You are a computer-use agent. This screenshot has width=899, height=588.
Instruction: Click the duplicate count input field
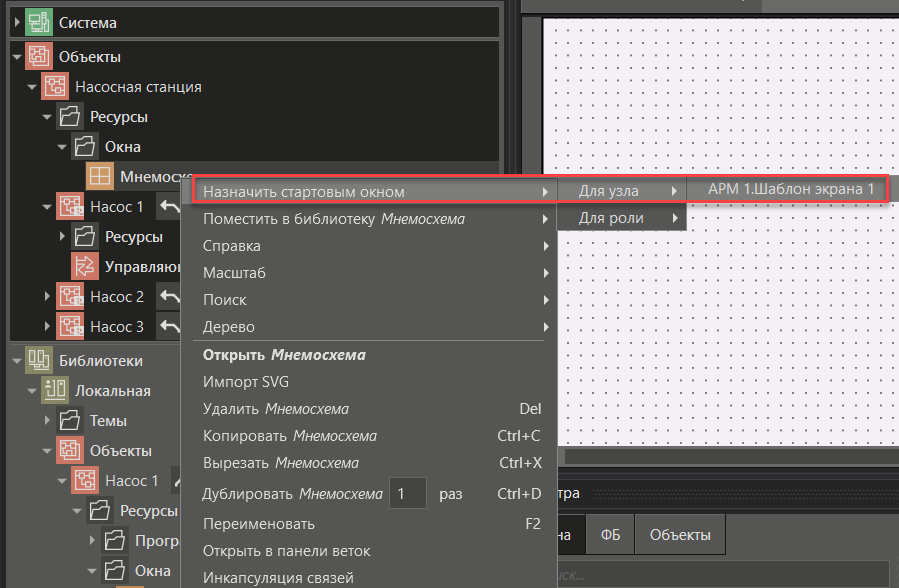(x=407, y=494)
